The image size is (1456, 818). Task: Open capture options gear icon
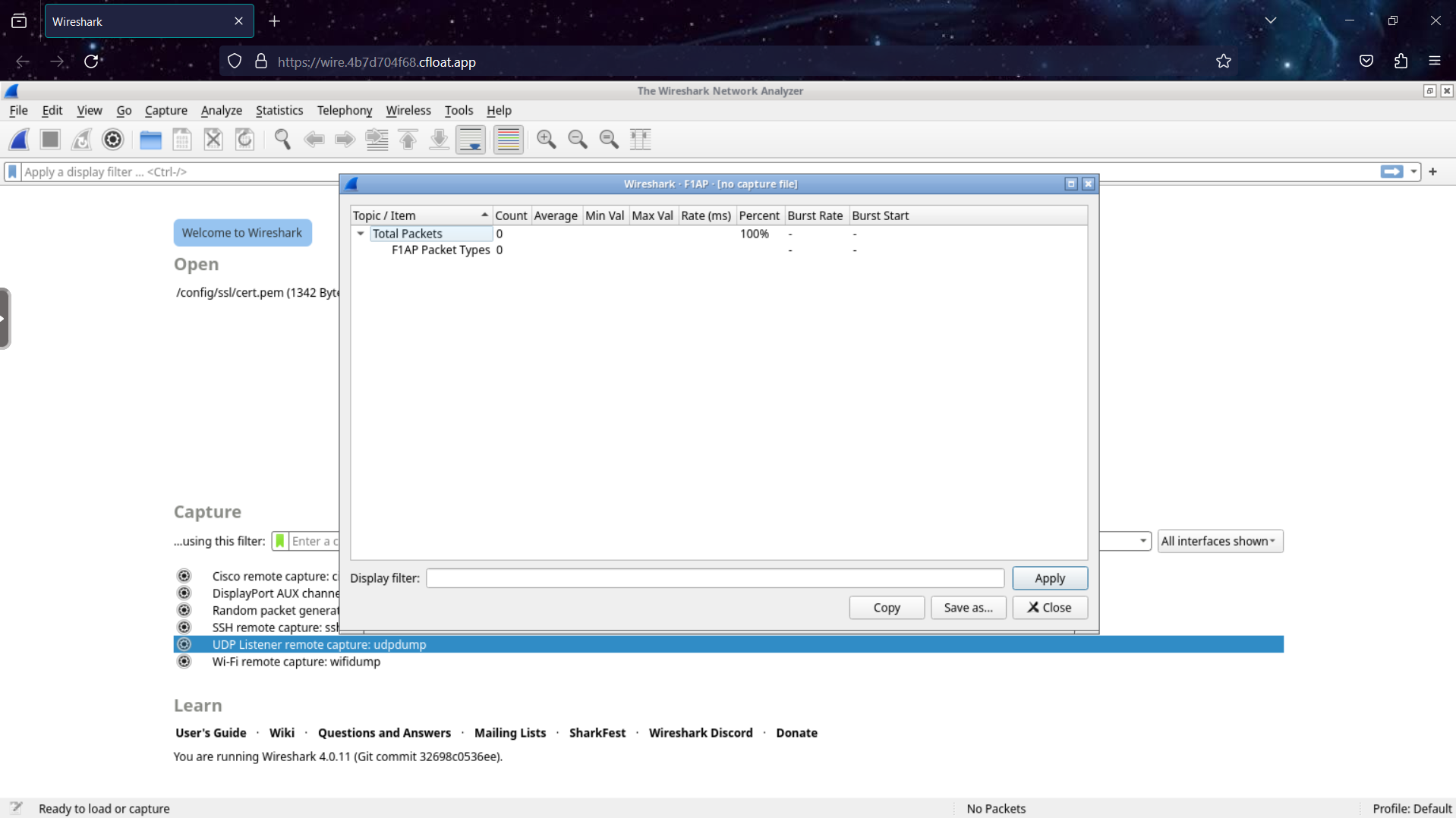112,140
